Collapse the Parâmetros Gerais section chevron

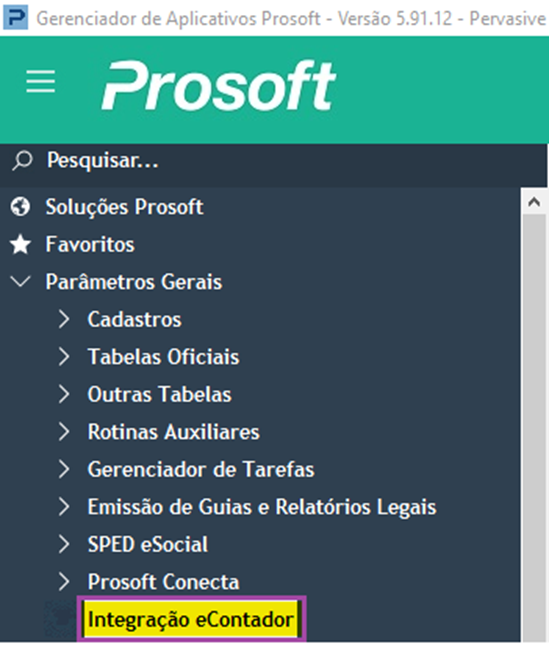20,282
